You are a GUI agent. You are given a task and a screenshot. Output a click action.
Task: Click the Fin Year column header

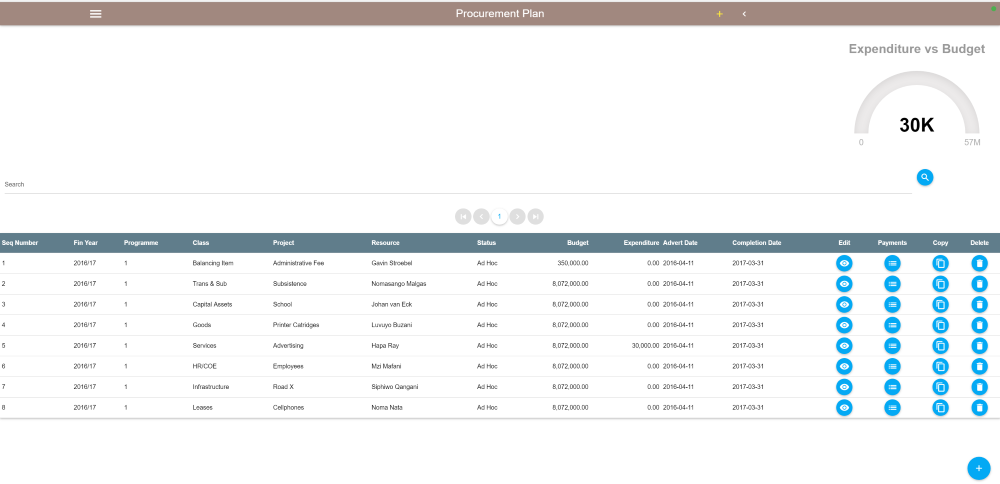85,243
